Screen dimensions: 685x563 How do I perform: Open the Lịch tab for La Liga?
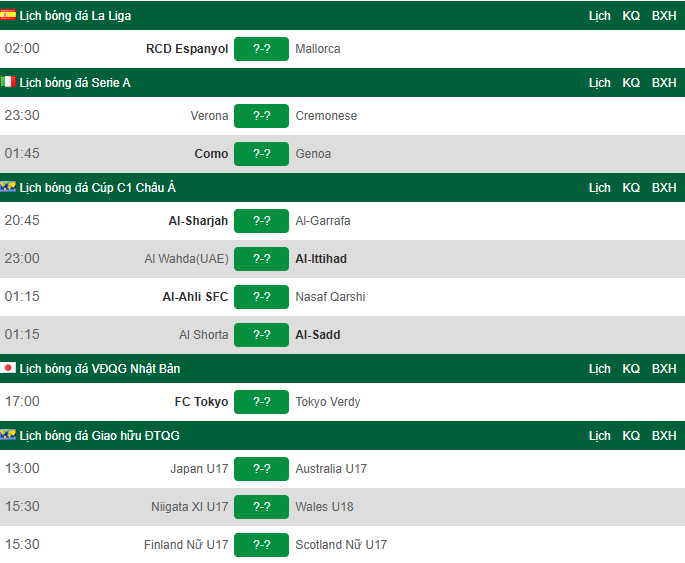[600, 16]
